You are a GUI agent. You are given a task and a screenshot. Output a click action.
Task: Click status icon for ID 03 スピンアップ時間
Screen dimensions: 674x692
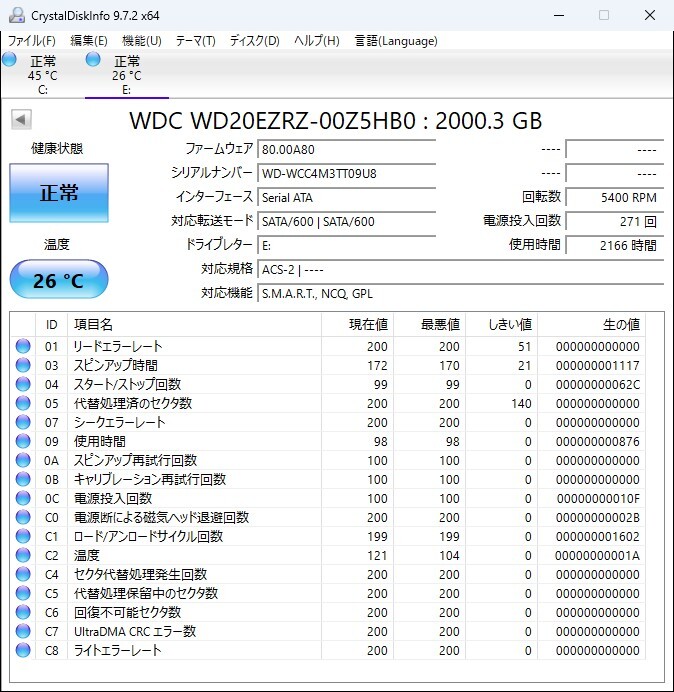(23, 365)
